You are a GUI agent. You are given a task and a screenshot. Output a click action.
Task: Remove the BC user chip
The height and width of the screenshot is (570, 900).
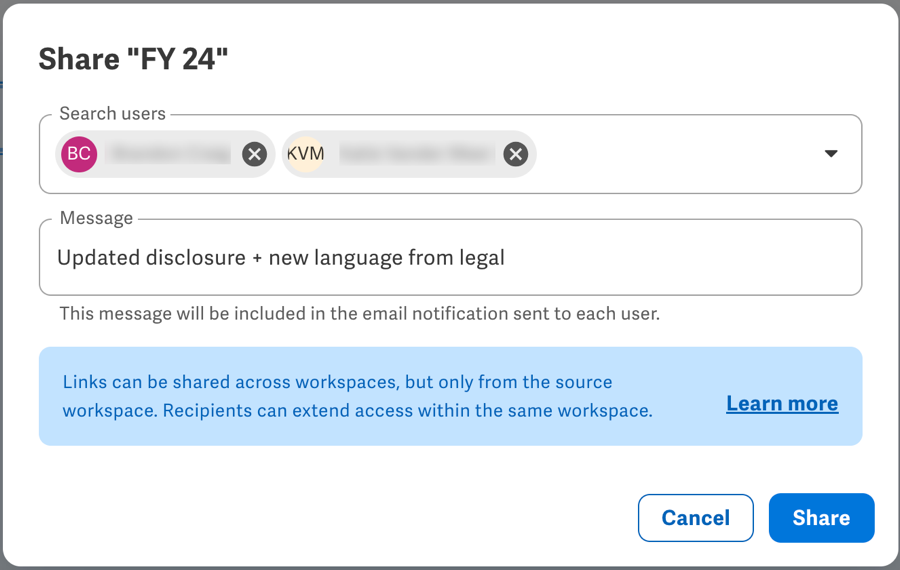(254, 154)
